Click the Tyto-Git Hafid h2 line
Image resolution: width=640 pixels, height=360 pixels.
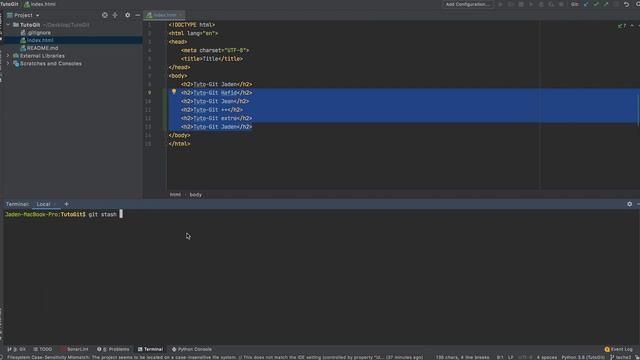tap(216, 93)
